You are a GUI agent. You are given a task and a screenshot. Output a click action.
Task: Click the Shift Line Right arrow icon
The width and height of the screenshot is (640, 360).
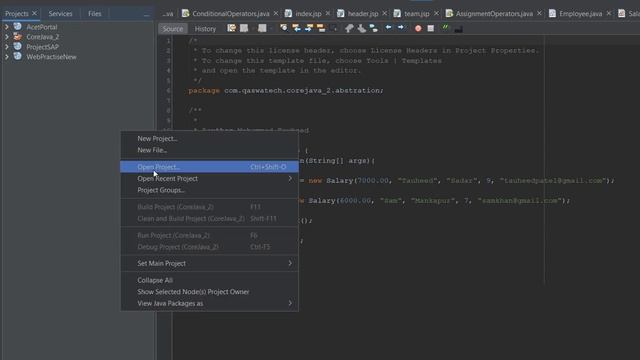pos(401,28)
